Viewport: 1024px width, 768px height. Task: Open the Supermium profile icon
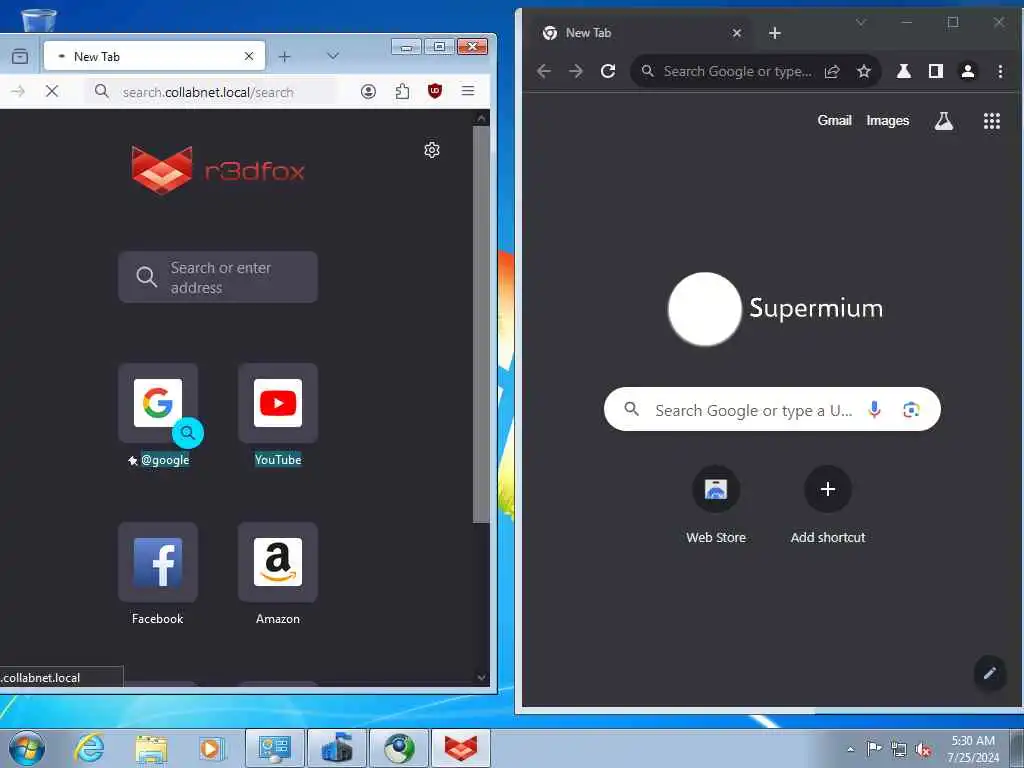968,71
